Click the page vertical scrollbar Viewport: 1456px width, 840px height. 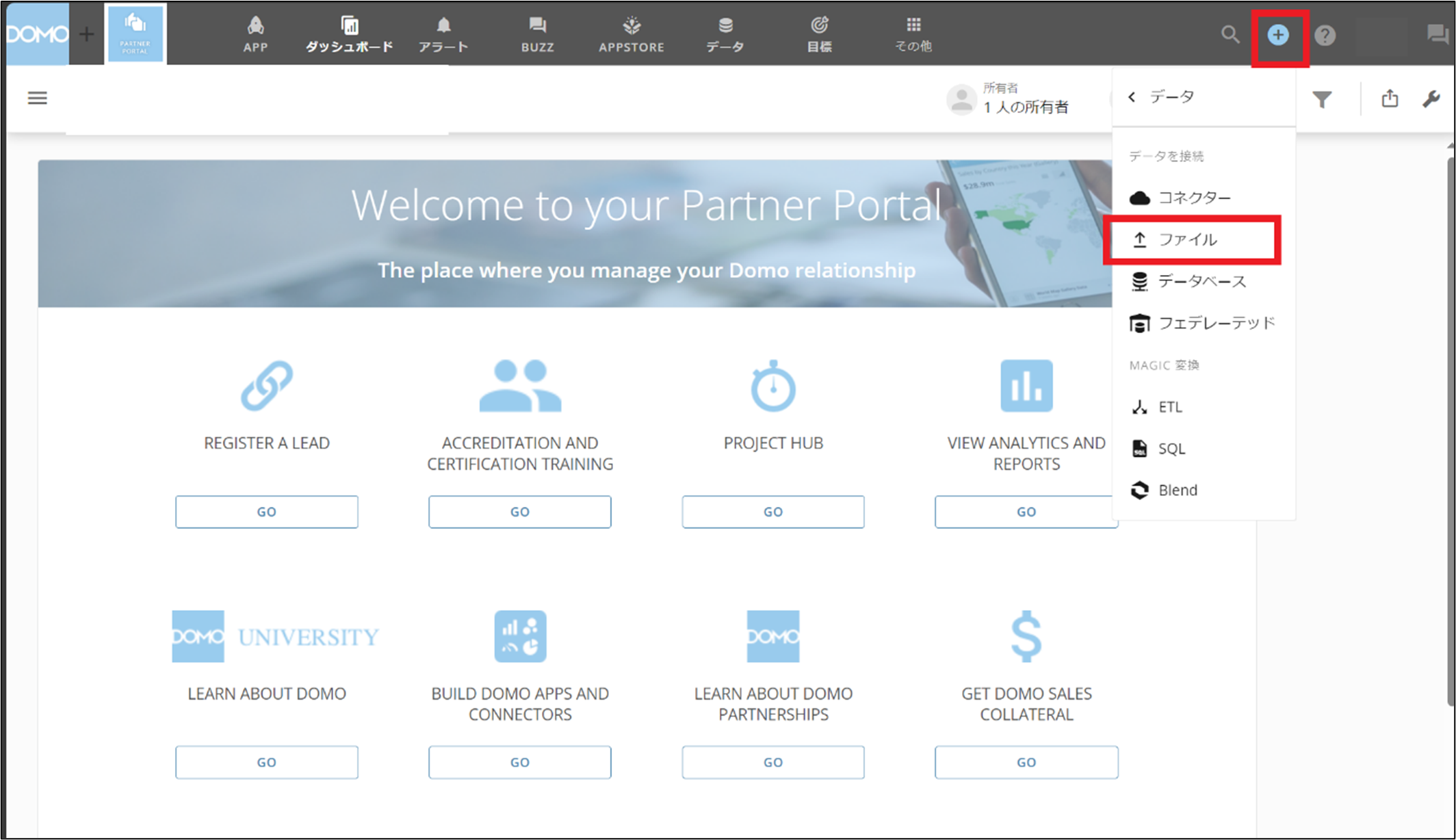coord(1451,431)
